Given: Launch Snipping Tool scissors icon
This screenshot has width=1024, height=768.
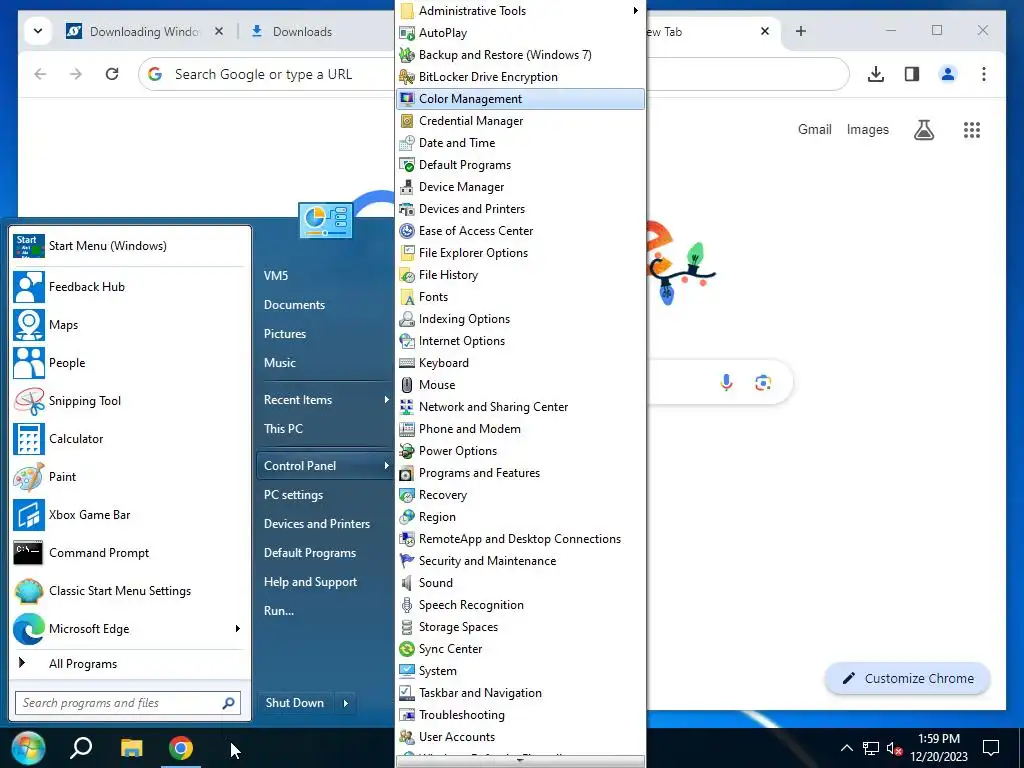Looking at the screenshot, I should click(x=29, y=401).
